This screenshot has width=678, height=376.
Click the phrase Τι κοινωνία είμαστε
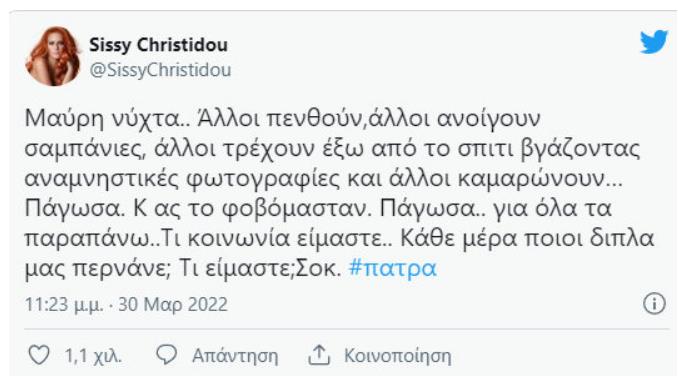coord(272,239)
